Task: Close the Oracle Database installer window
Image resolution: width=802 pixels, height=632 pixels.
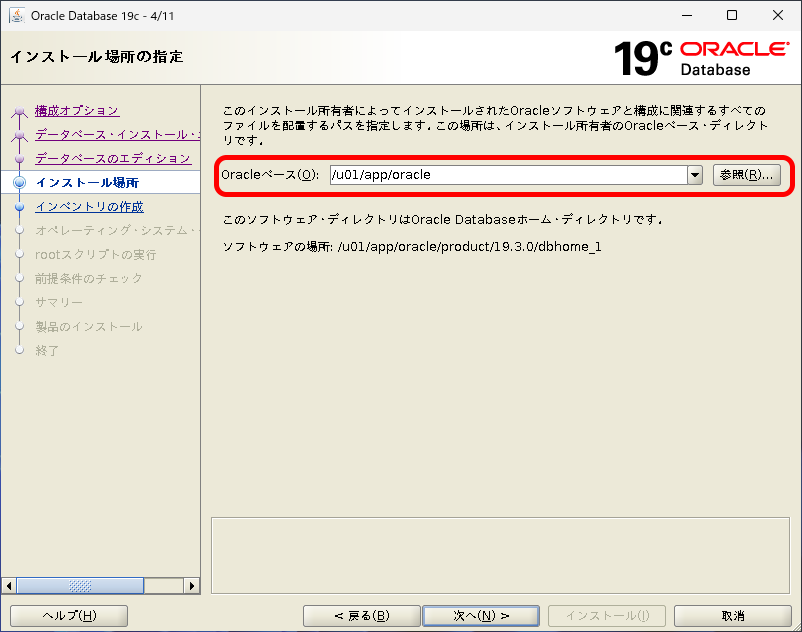Action: tap(777, 15)
